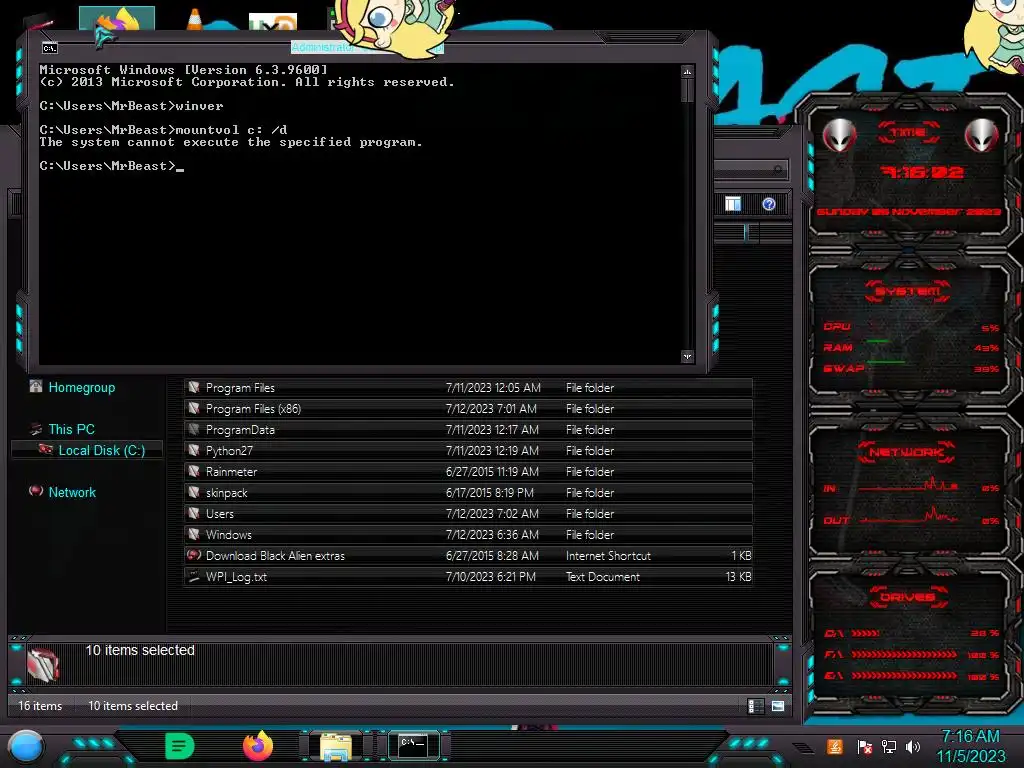Click Download Black Alien extras shortcut icon
Viewport: 1024px width, 768px height.
[194, 555]
